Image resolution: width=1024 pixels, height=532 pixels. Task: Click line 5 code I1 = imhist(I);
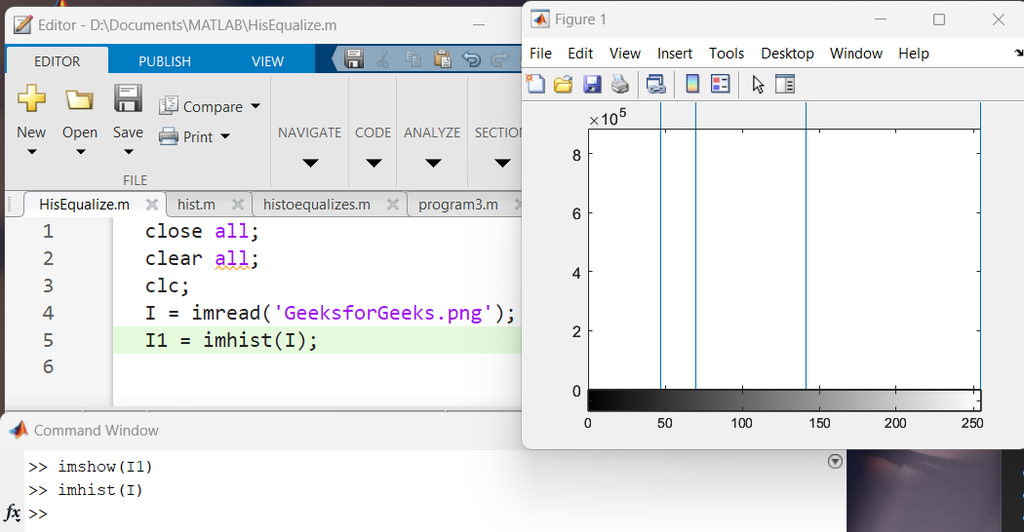click(231, 340)
